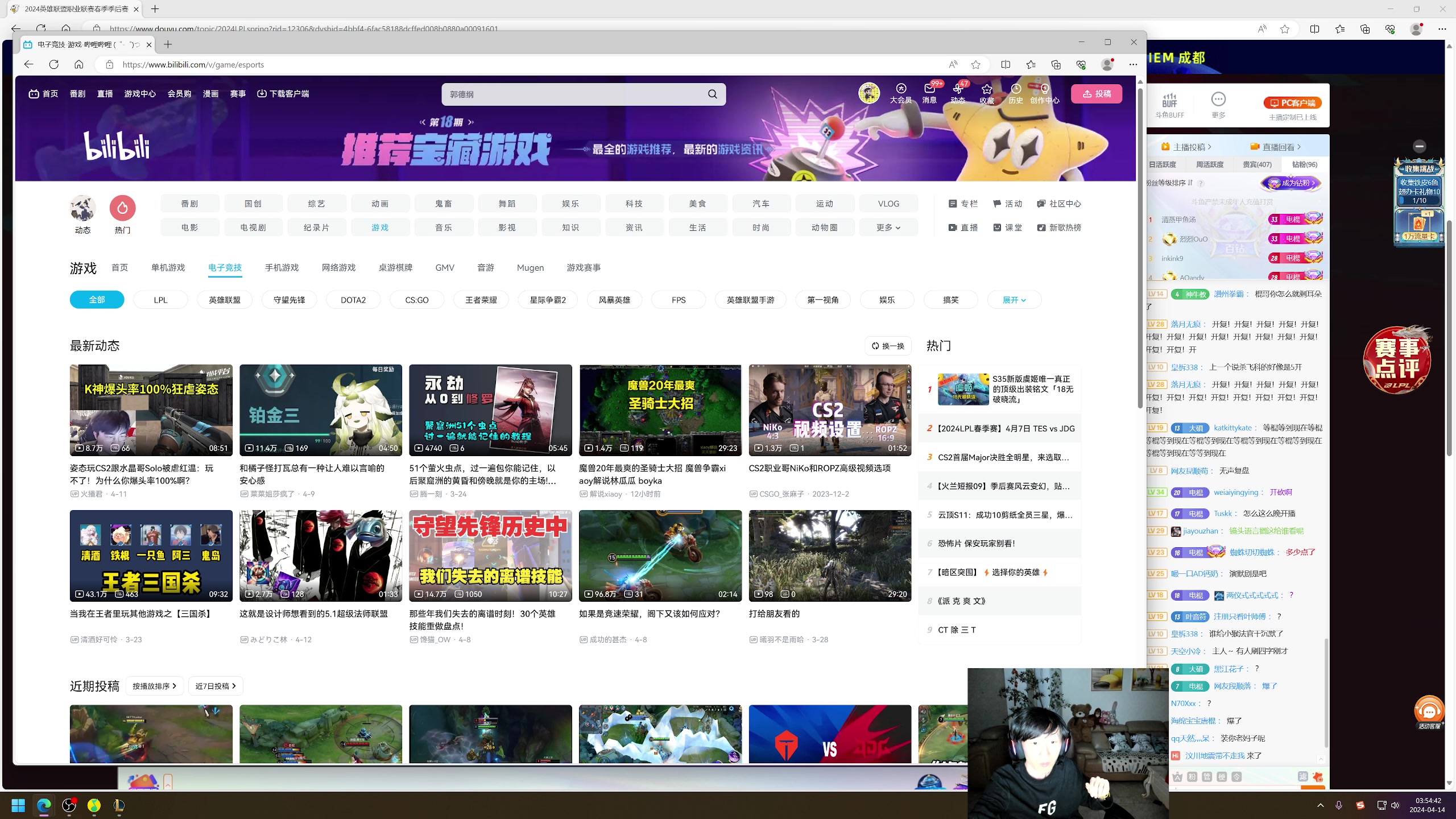Select the 第一视角 filter pill
1456x819 pixels.
pyautogui.click(x=823, y=300)
